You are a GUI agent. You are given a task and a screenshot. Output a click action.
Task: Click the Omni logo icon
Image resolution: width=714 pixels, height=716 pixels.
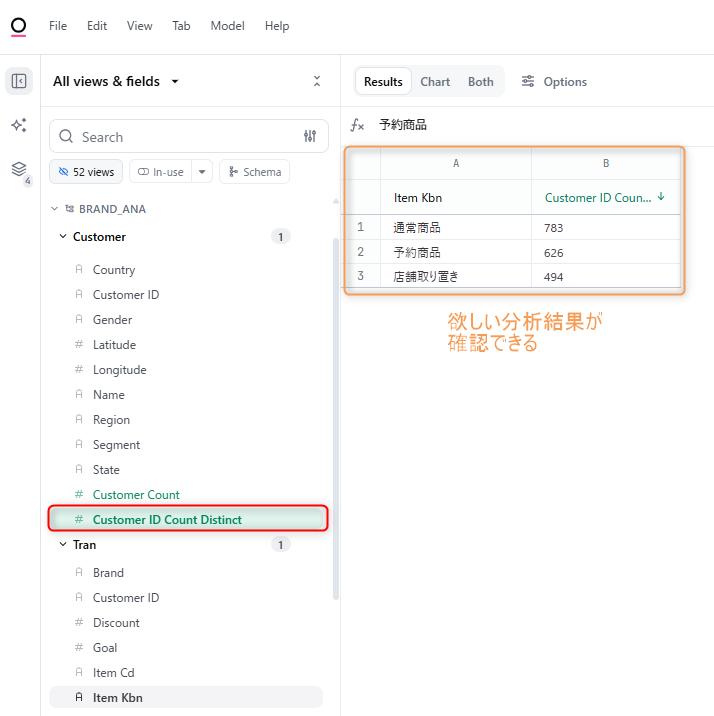18,26
